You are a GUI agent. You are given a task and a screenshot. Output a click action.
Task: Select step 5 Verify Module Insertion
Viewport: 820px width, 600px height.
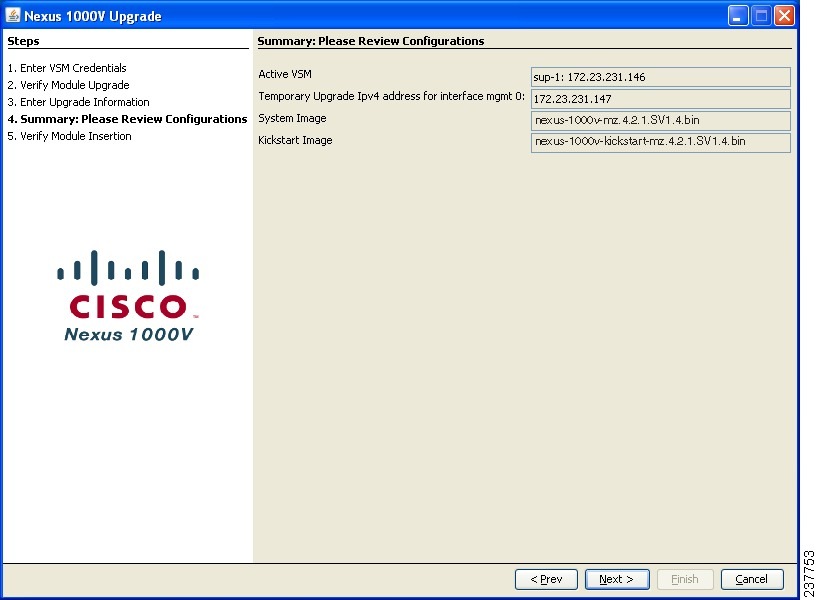[x=70, y=136]
